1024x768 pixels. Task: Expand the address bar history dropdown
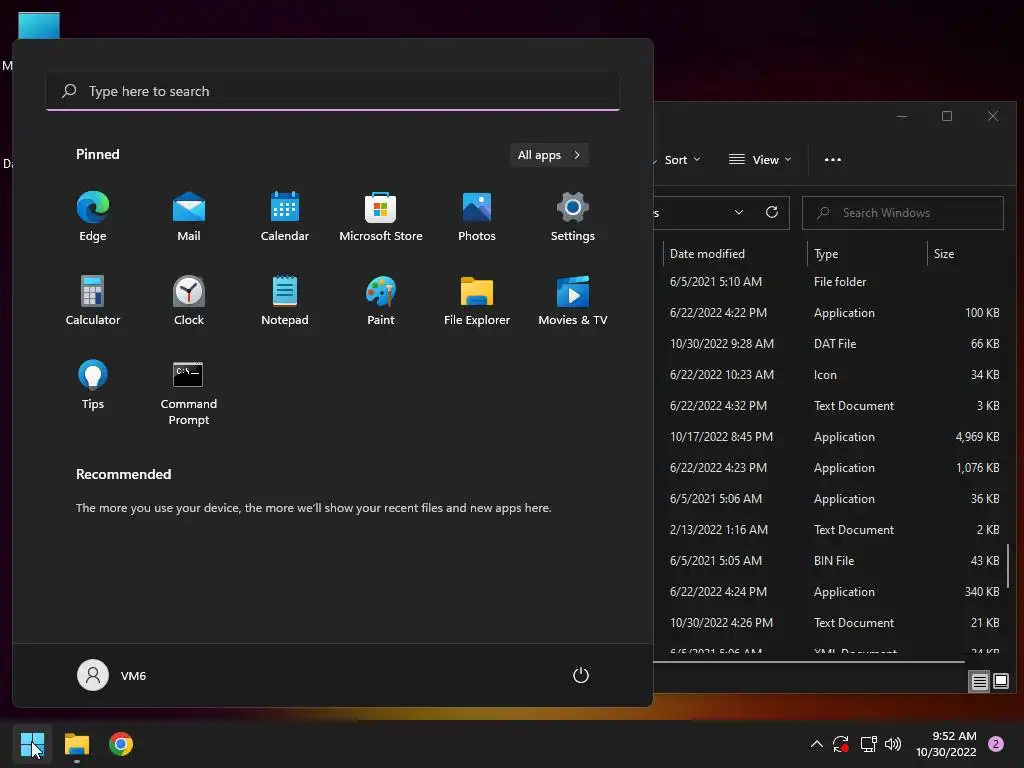739,213
